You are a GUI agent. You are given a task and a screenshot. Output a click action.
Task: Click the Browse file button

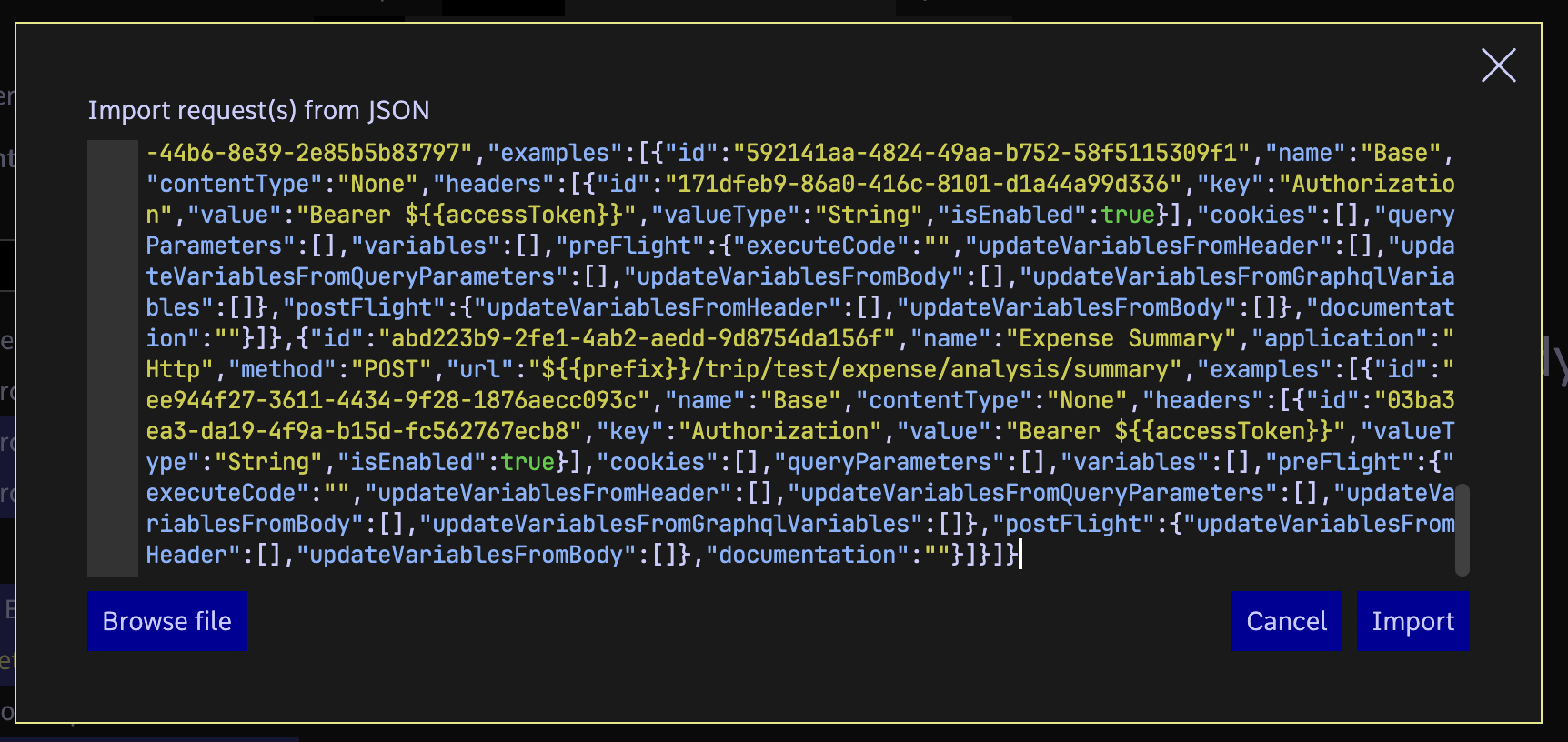point(166,621)
